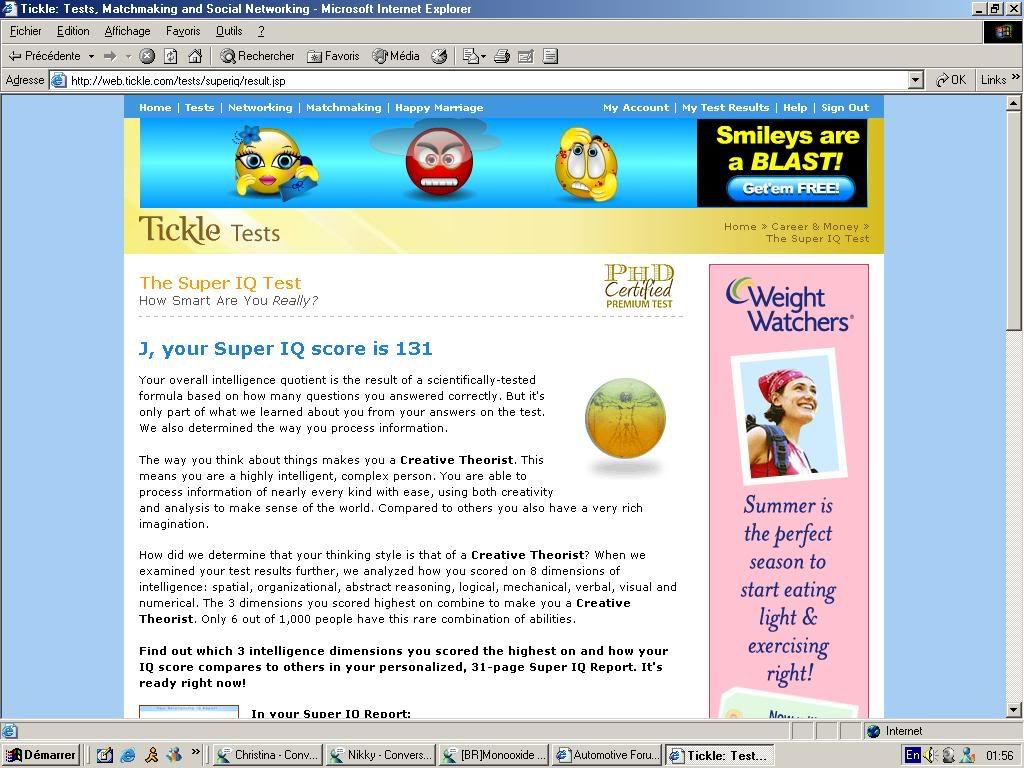Open the address bar dropdown arrow

coord(915,80)
